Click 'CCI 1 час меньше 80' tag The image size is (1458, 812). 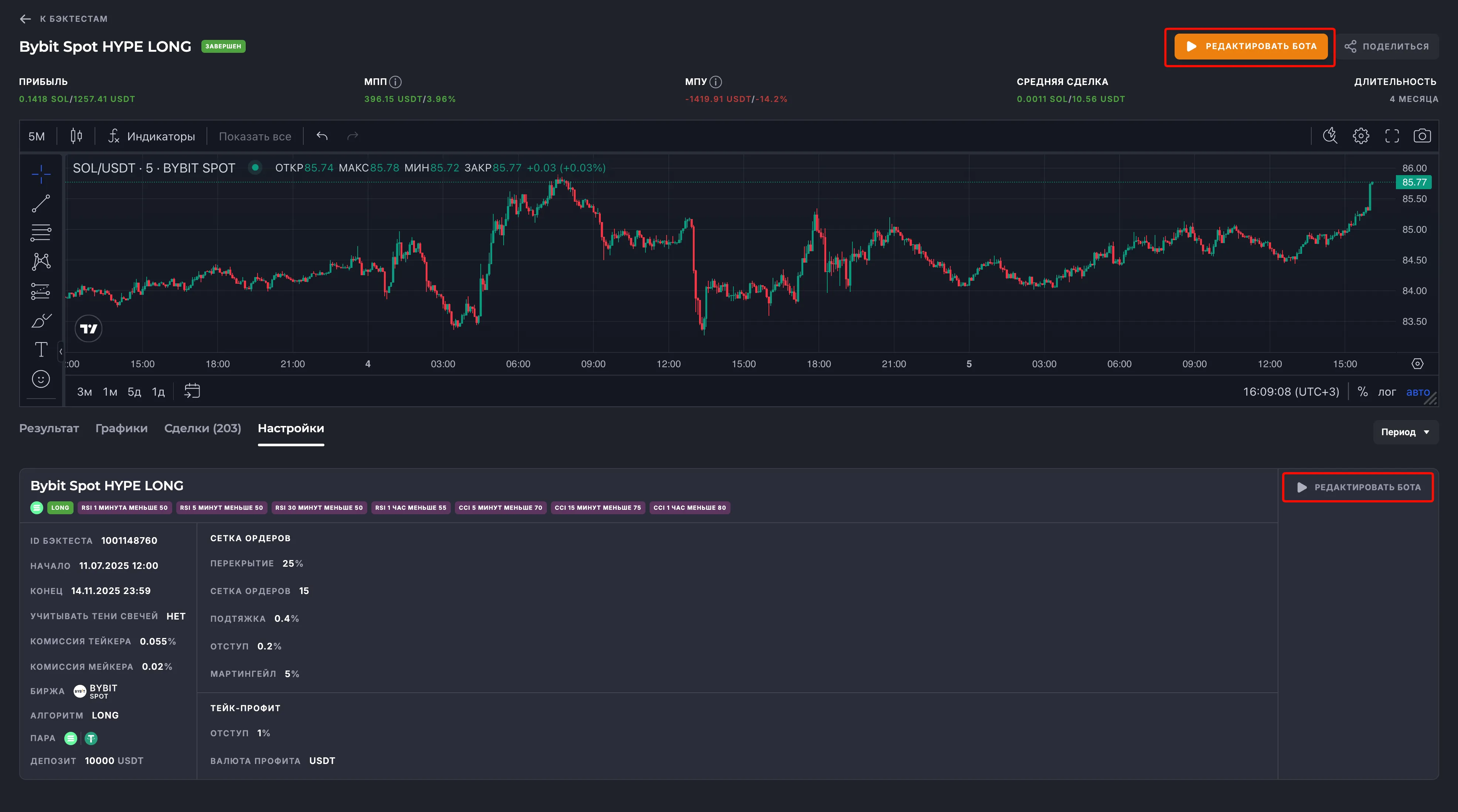coord(689,508)
